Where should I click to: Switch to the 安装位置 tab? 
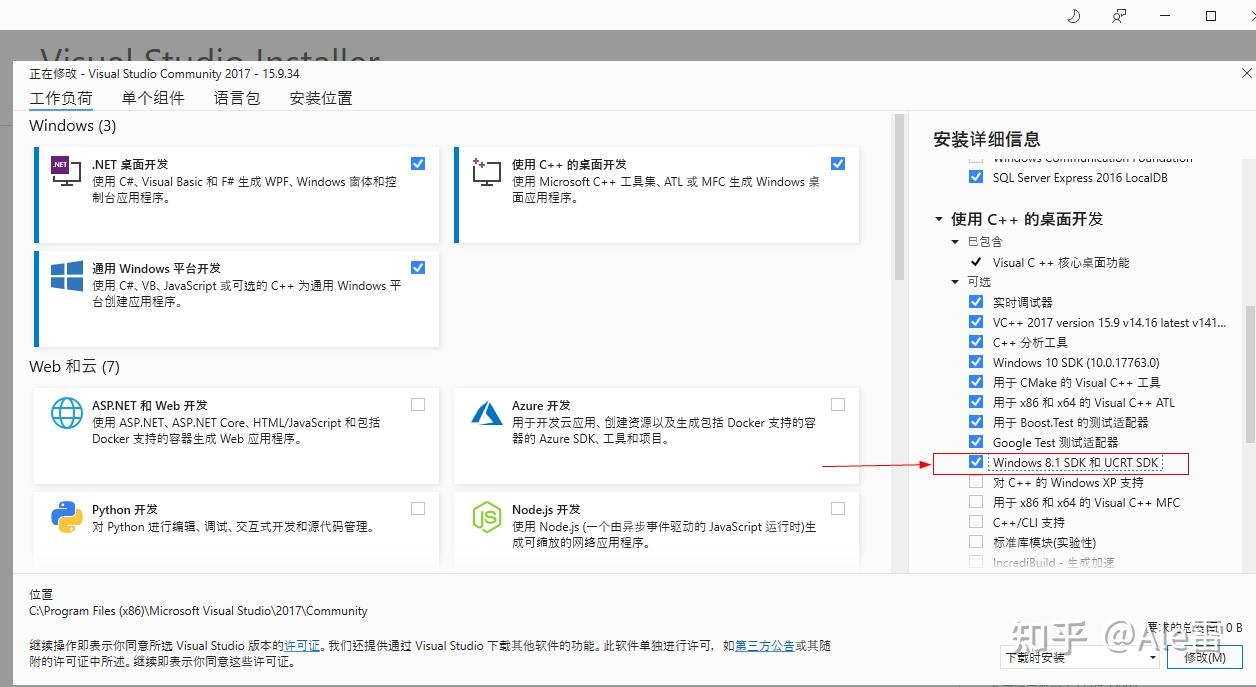coord(321,98)
